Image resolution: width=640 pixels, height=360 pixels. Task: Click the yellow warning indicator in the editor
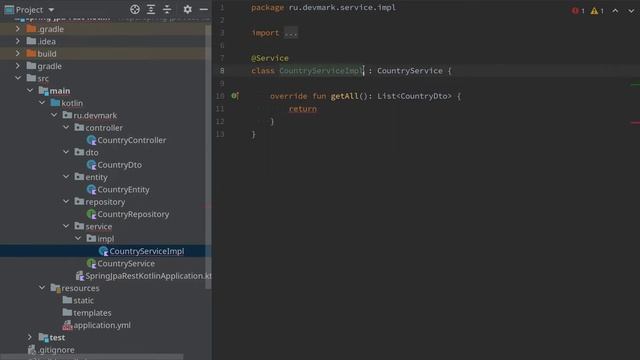[x=597, y=11]
